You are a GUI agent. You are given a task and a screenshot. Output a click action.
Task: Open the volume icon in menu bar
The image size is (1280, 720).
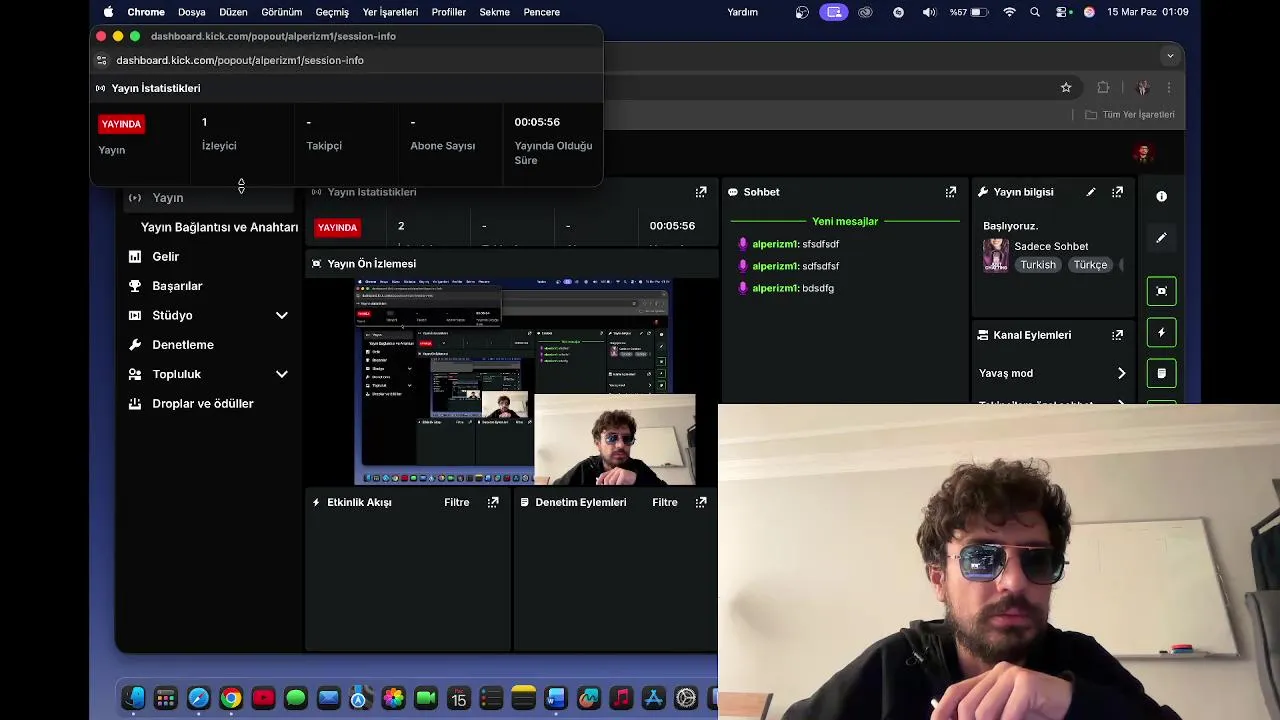point(929,12)
